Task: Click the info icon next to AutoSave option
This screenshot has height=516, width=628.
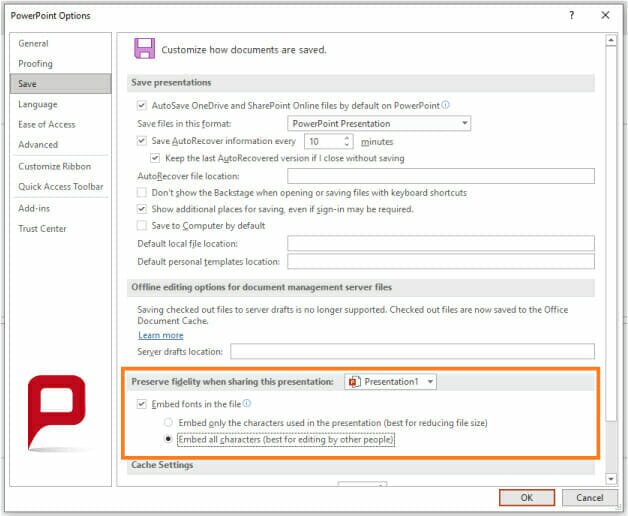Action: click(x=446, y=104)
